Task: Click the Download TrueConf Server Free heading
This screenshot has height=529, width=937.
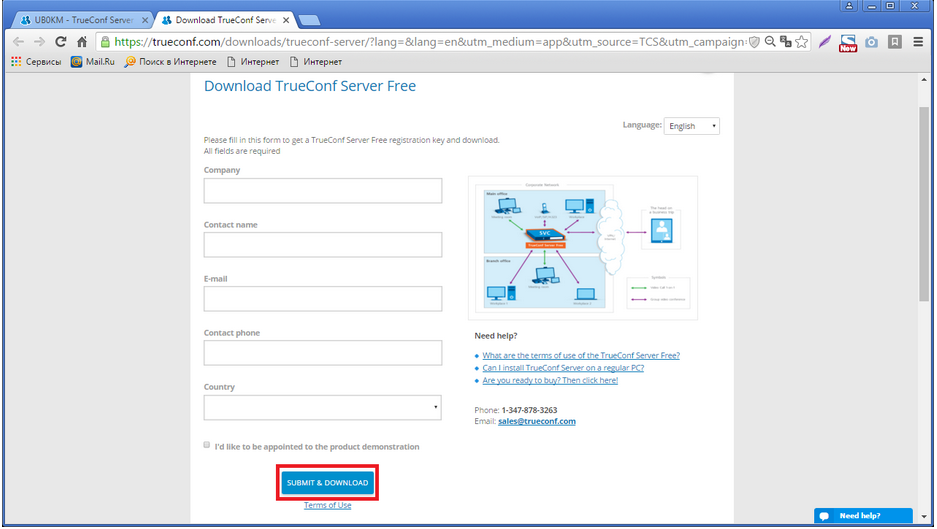Action: coord(310,86)
